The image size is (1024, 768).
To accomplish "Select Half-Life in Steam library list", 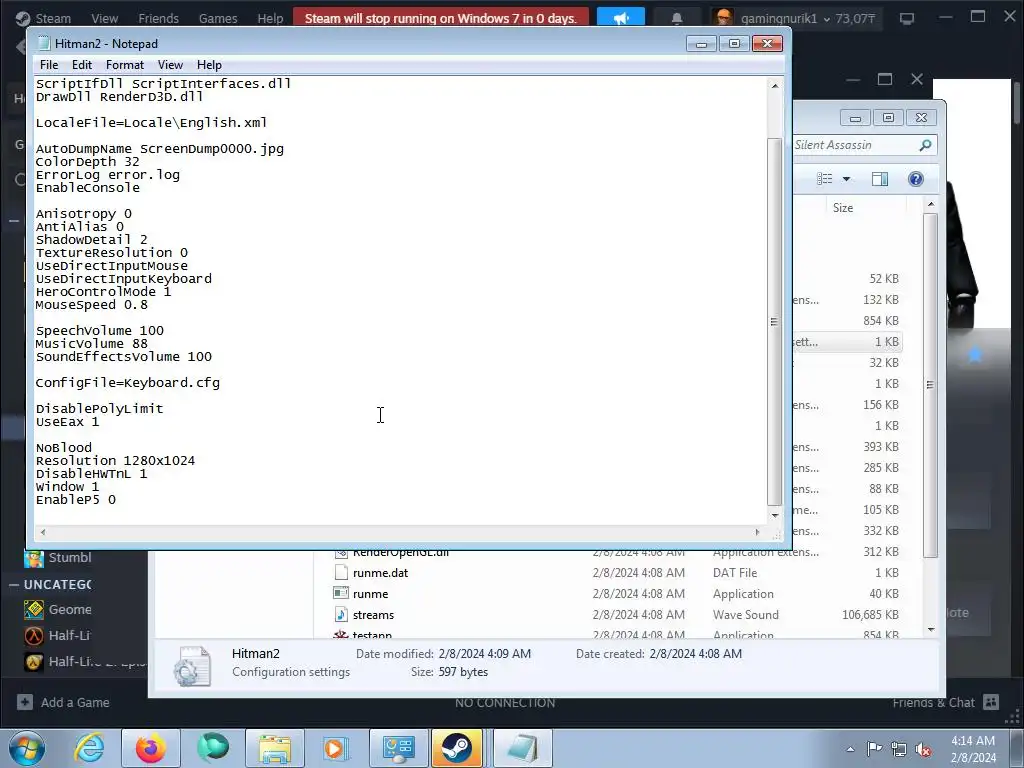I will pos(69,635).
